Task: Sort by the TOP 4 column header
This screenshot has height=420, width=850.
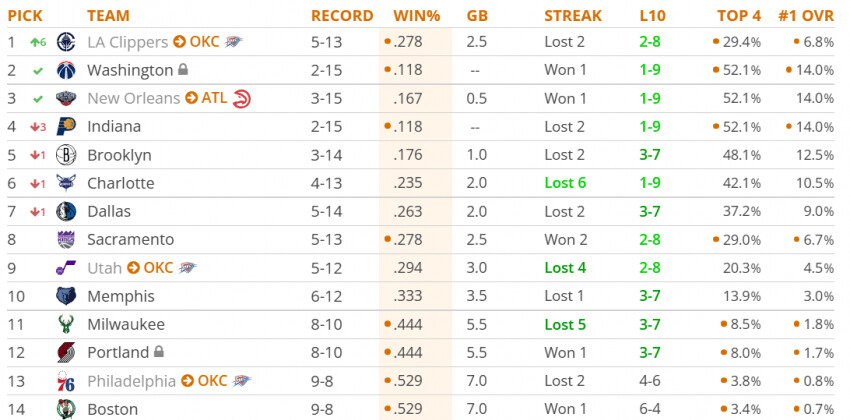Action: [x=739, y=16]
